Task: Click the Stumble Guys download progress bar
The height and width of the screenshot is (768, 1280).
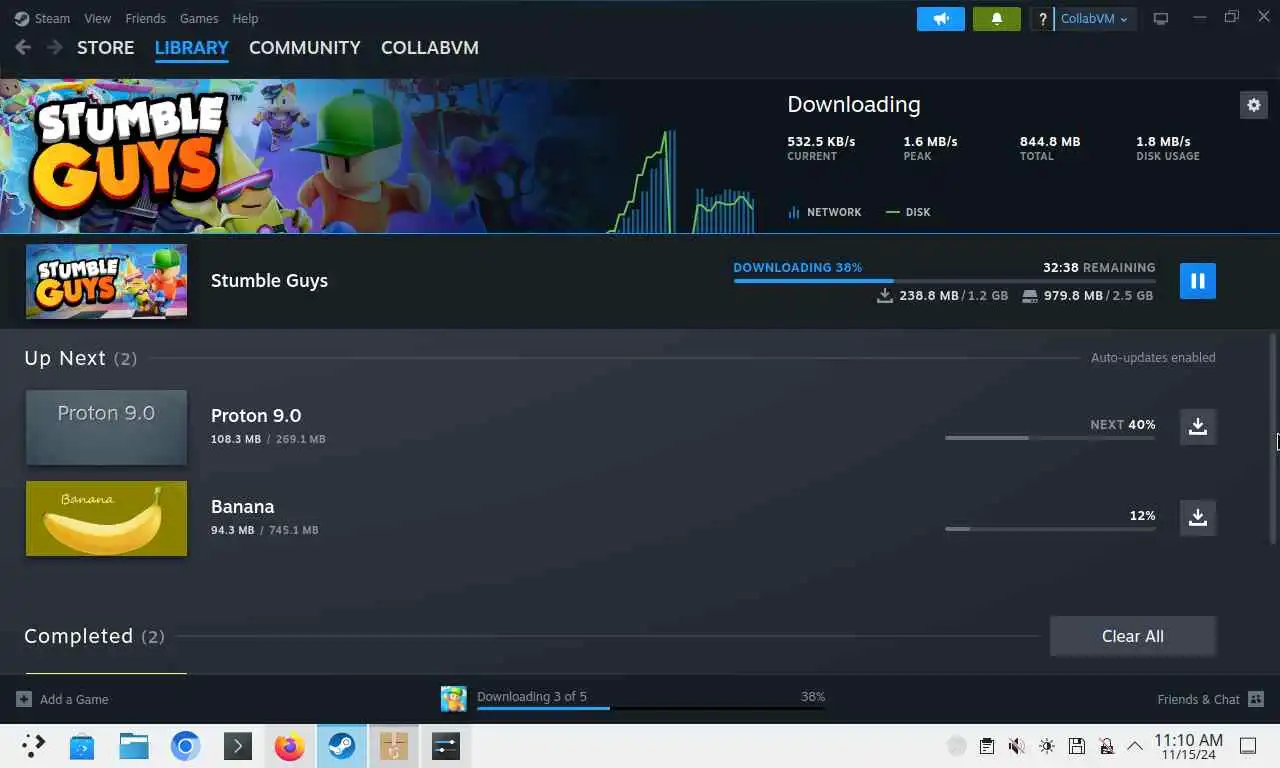Action: [x=944, y=281]
